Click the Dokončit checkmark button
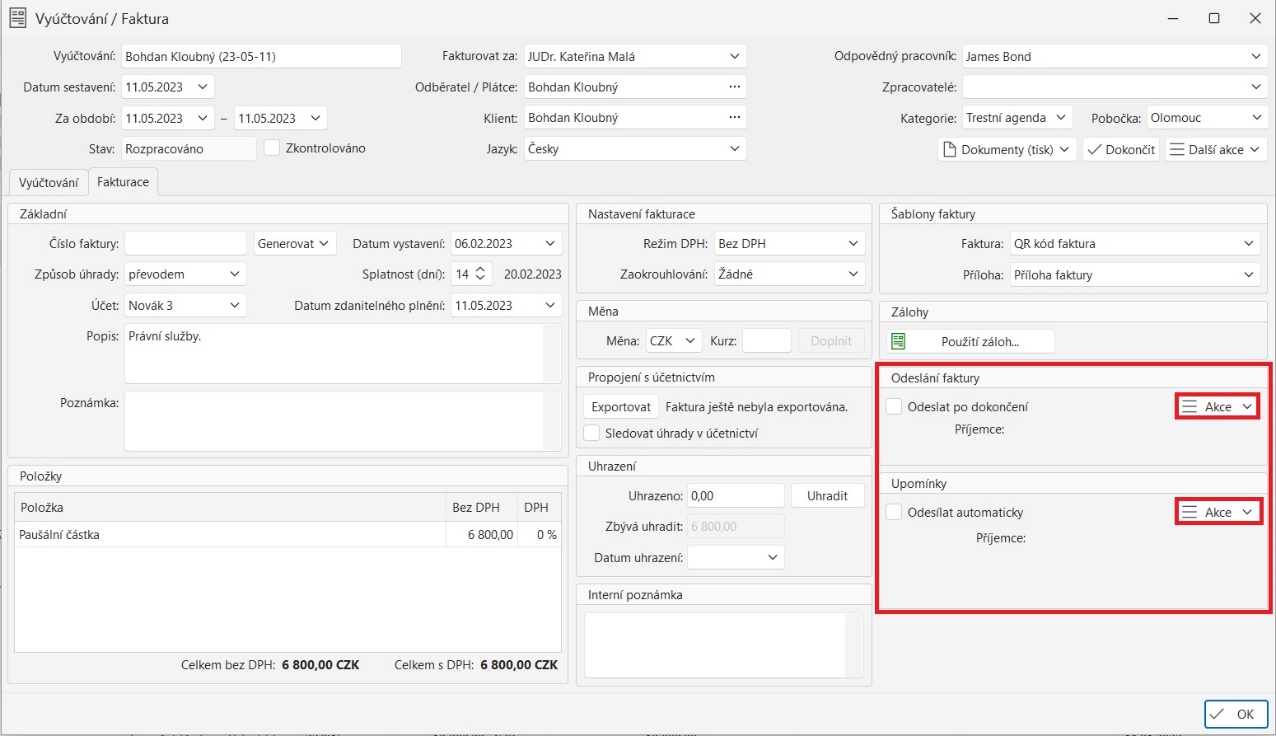1276x736 pixels. [x=1120, y=149]
